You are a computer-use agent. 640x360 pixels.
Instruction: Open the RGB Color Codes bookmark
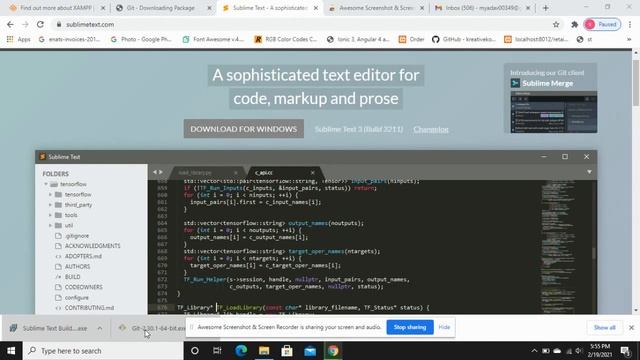(286, 39)
